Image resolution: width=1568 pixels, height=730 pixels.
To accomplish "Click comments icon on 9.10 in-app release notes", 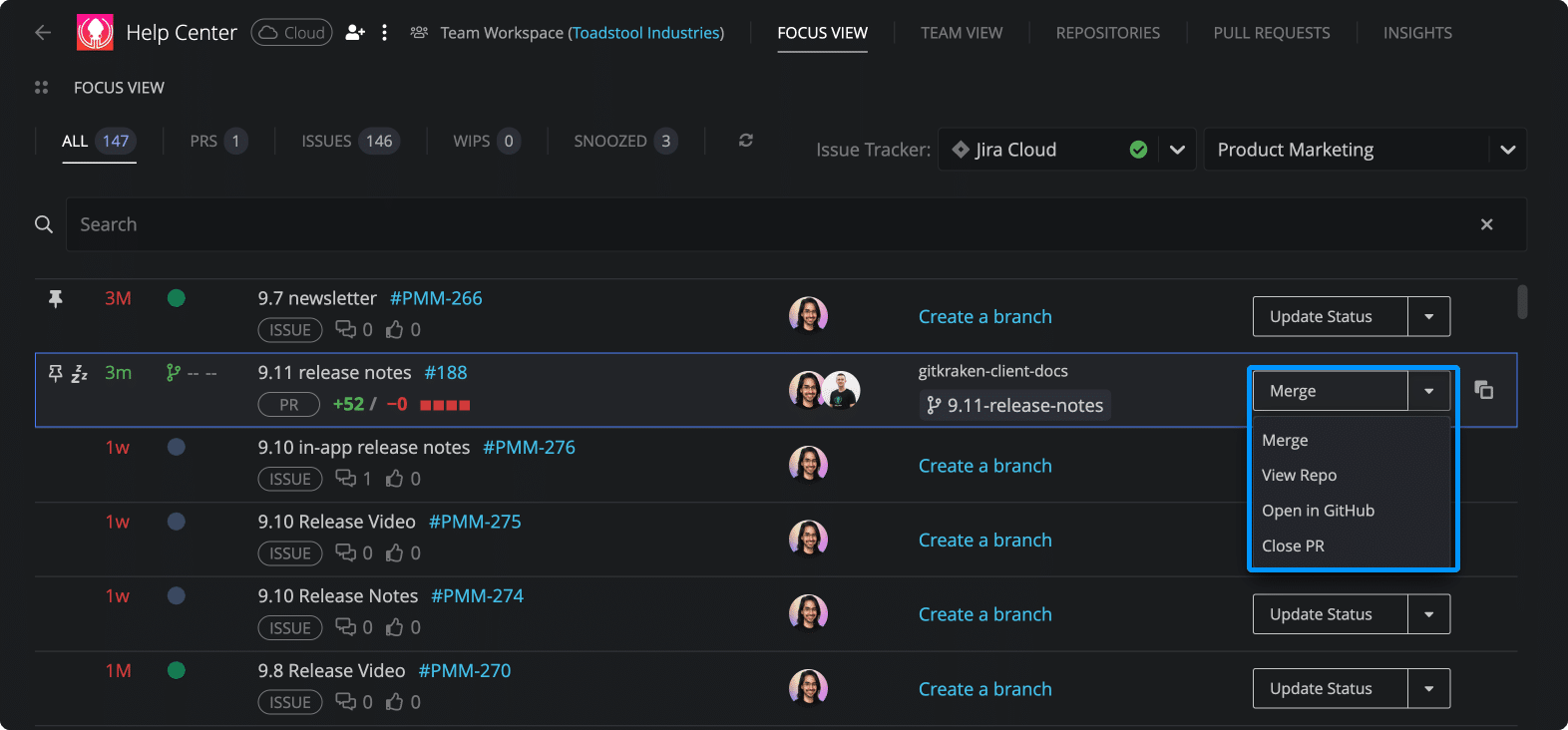I will tap(345, 479).
